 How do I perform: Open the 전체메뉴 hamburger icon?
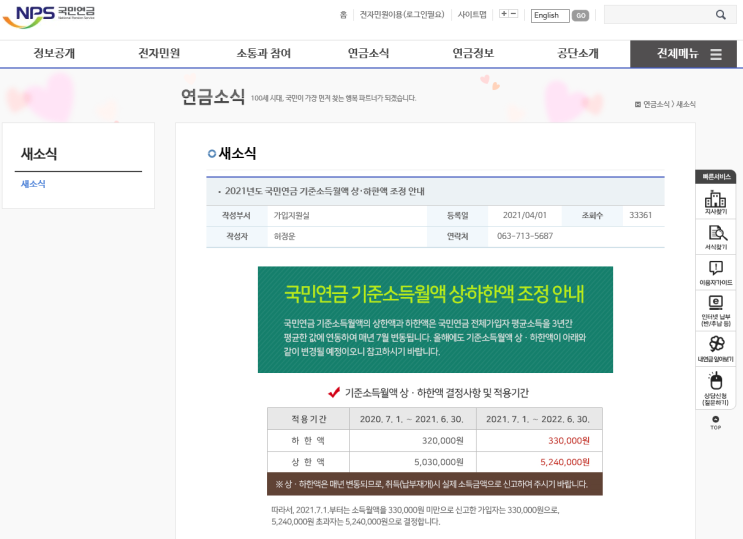pos(716,54)
